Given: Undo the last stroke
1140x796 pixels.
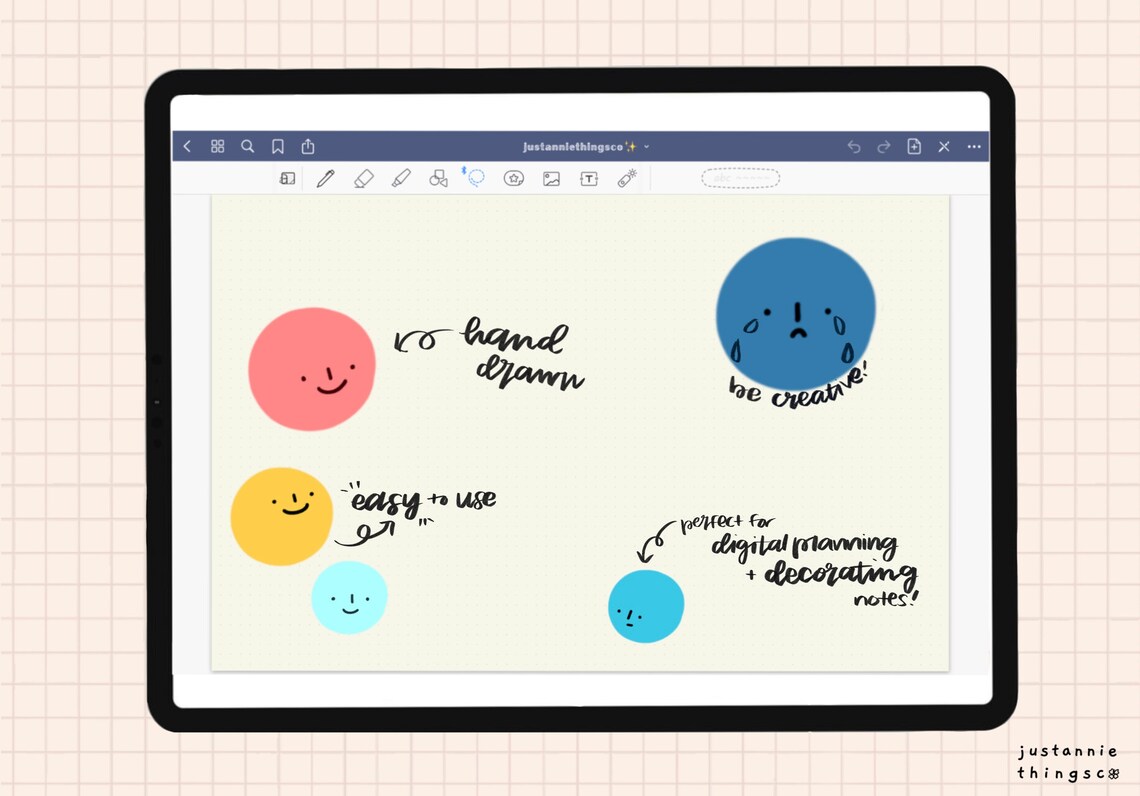Looking at the screenshot, I should point(853,146).
